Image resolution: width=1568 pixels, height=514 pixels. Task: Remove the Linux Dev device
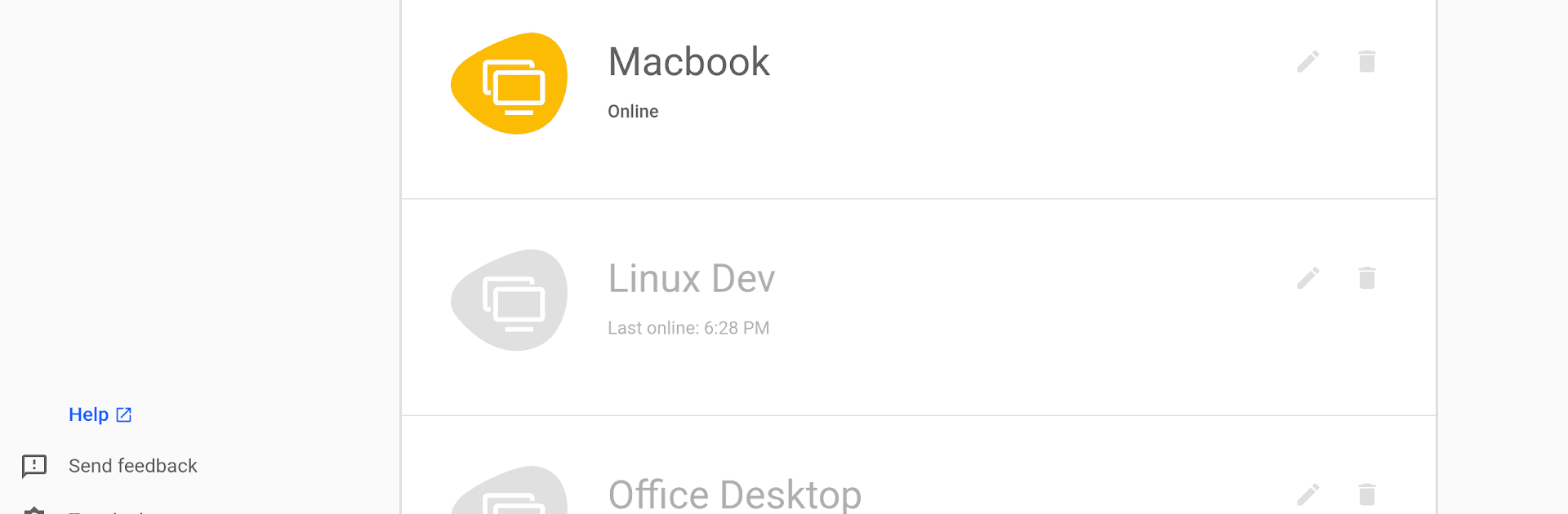1367,278
